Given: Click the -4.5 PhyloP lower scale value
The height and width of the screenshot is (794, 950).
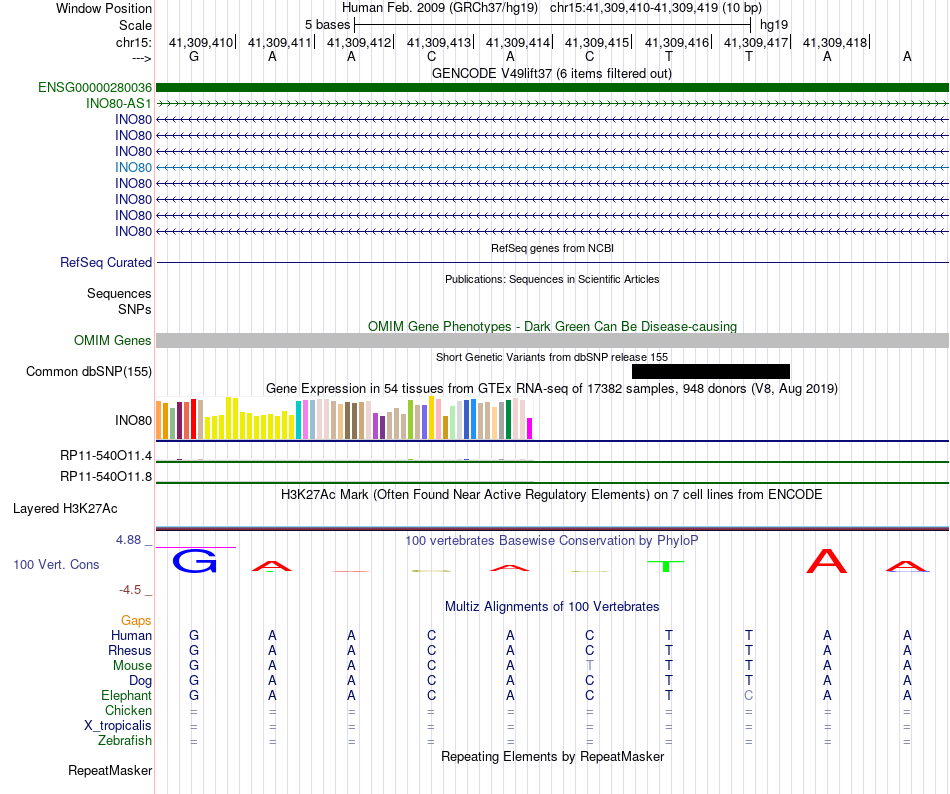Looking at the screenshot, I should pyautogui.click(x=130, y=589).
